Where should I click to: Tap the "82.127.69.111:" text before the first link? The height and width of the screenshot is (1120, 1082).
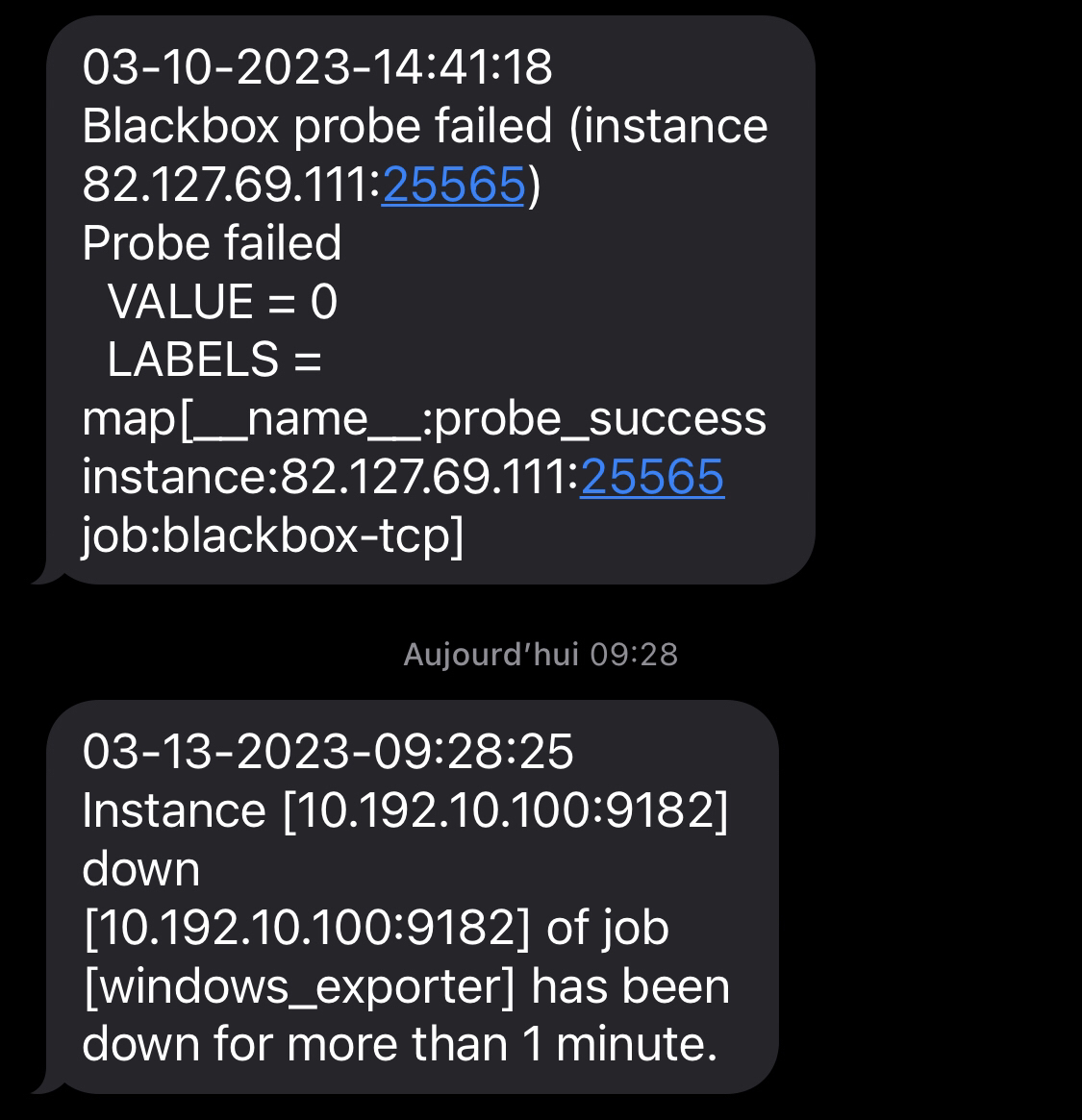pos(231,185)
